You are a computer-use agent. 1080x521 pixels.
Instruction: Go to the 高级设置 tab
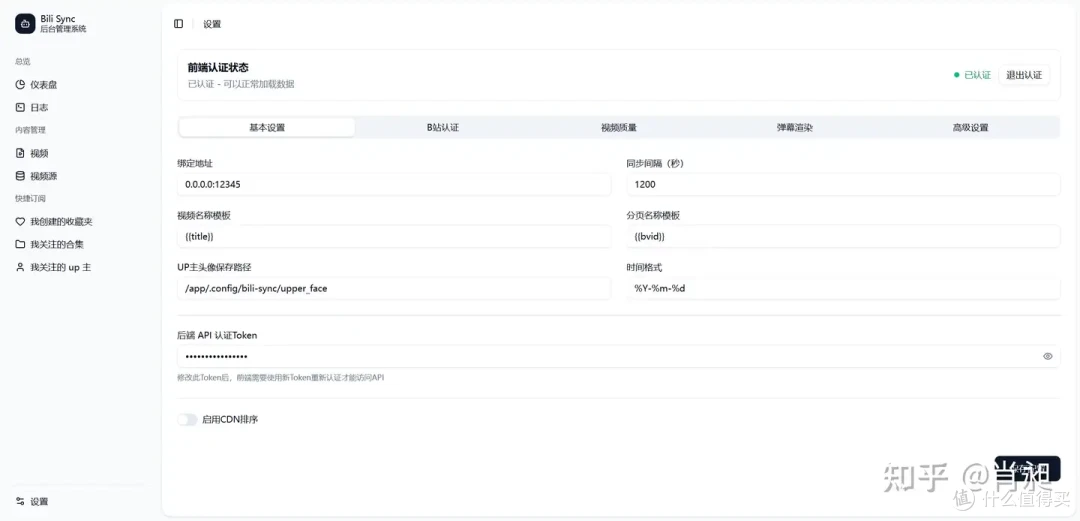[970, 127]
